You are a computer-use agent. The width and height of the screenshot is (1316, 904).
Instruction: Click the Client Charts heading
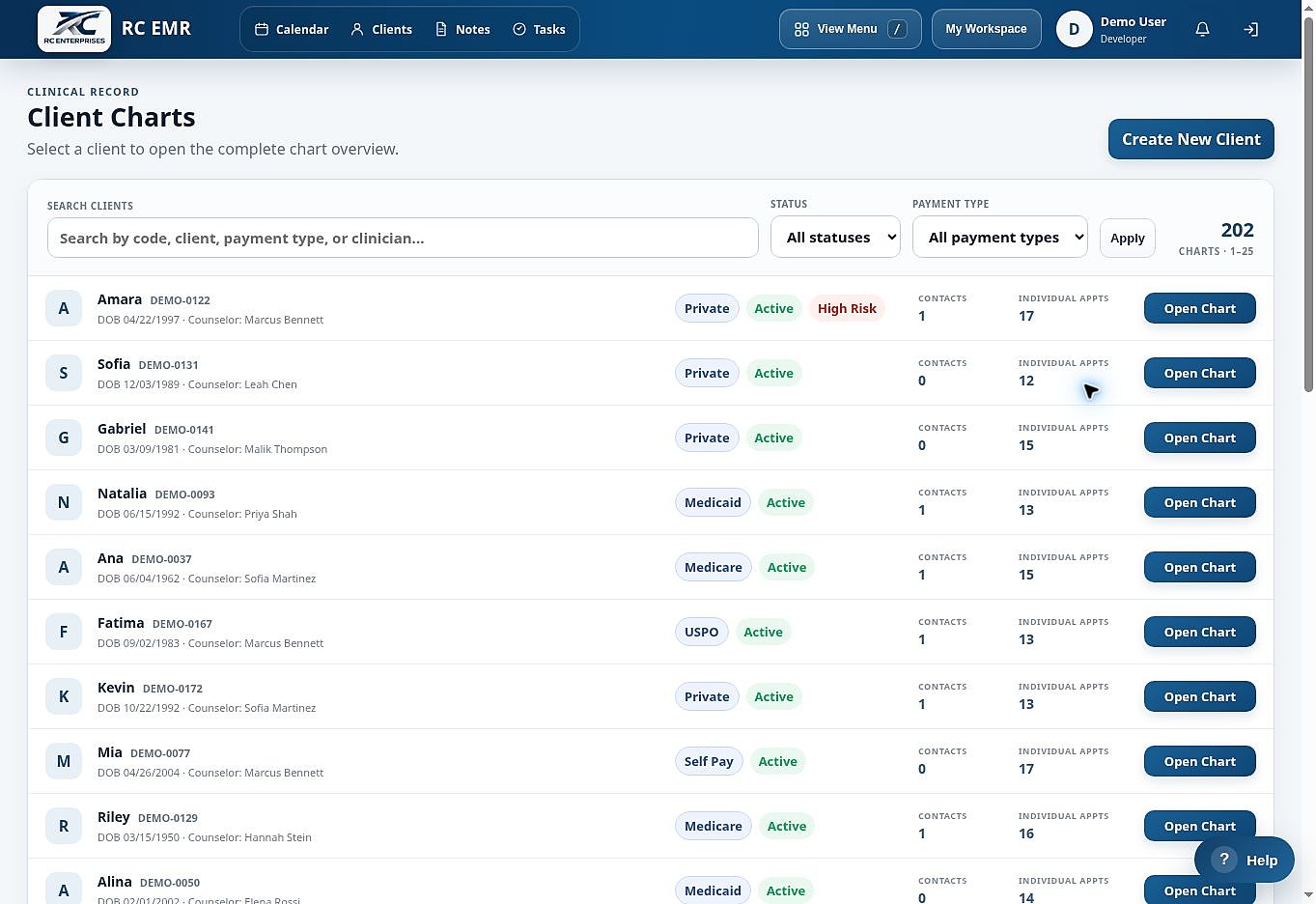point(111,117)
